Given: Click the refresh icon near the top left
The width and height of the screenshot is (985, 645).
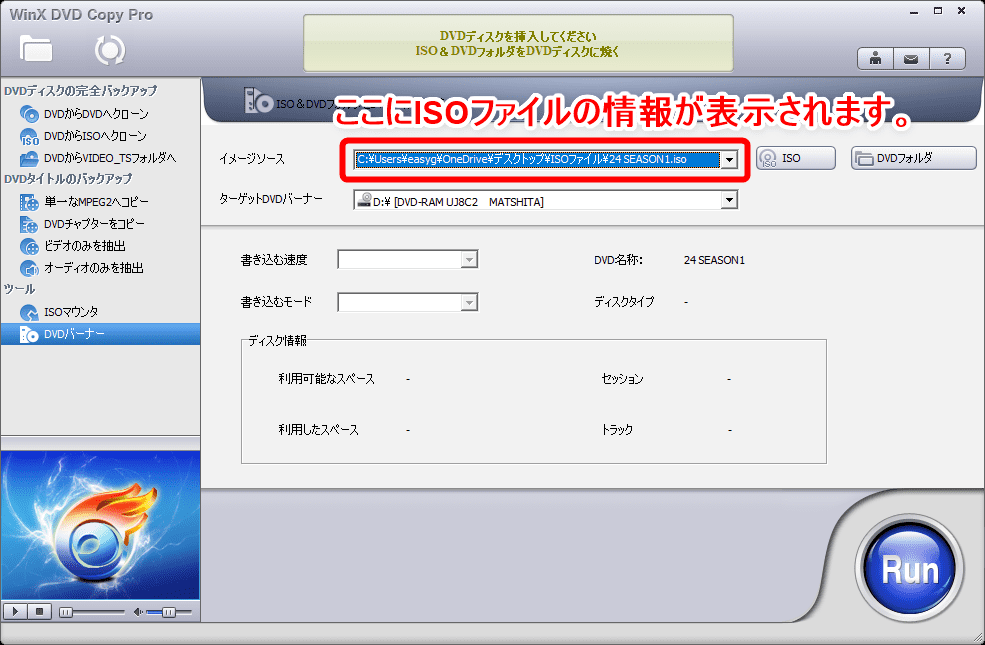Looking at the screenshot, I should pos(109,49).
